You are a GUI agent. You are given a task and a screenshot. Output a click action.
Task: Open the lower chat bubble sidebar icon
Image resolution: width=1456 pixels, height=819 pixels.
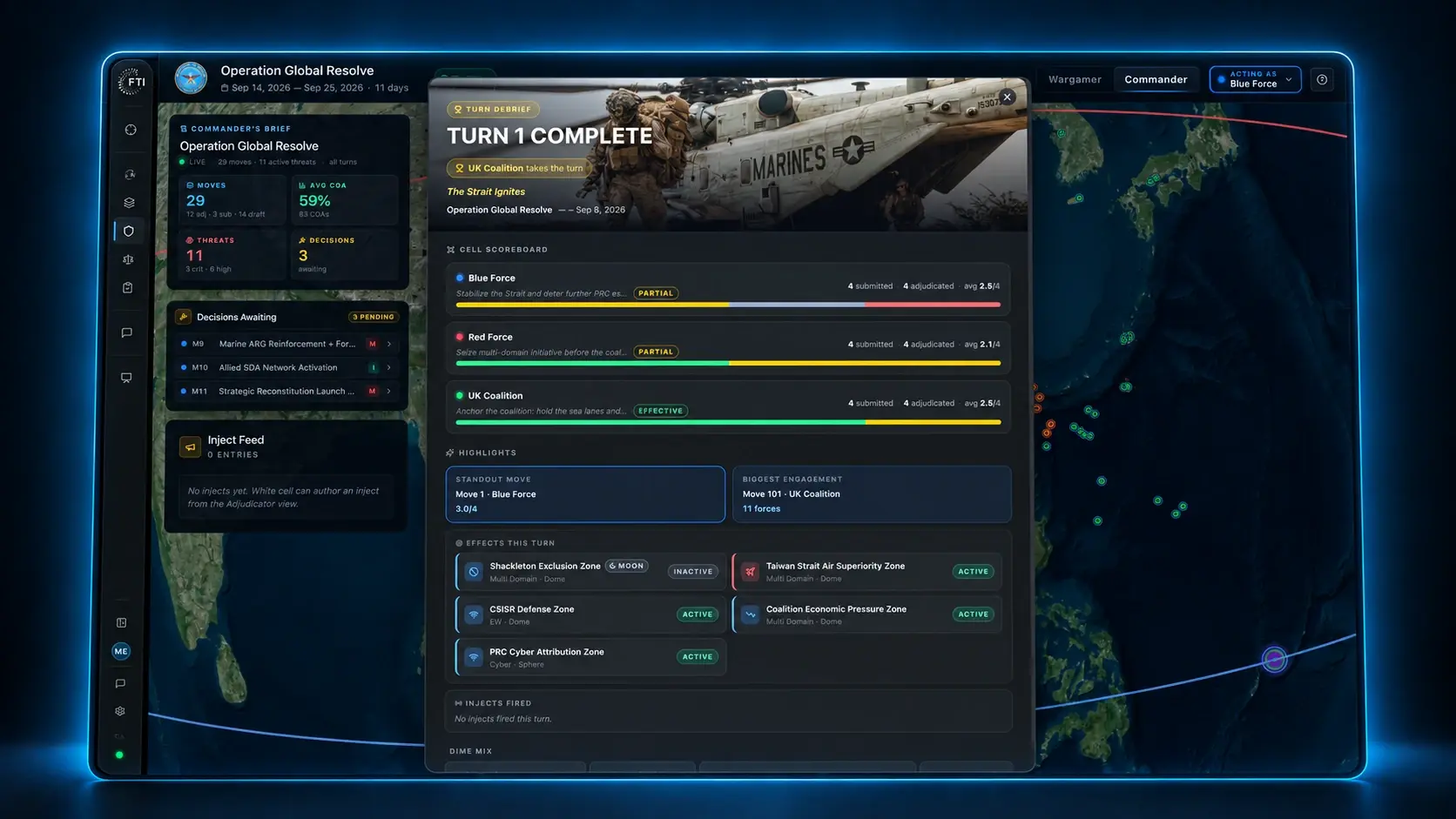point(120,683)
